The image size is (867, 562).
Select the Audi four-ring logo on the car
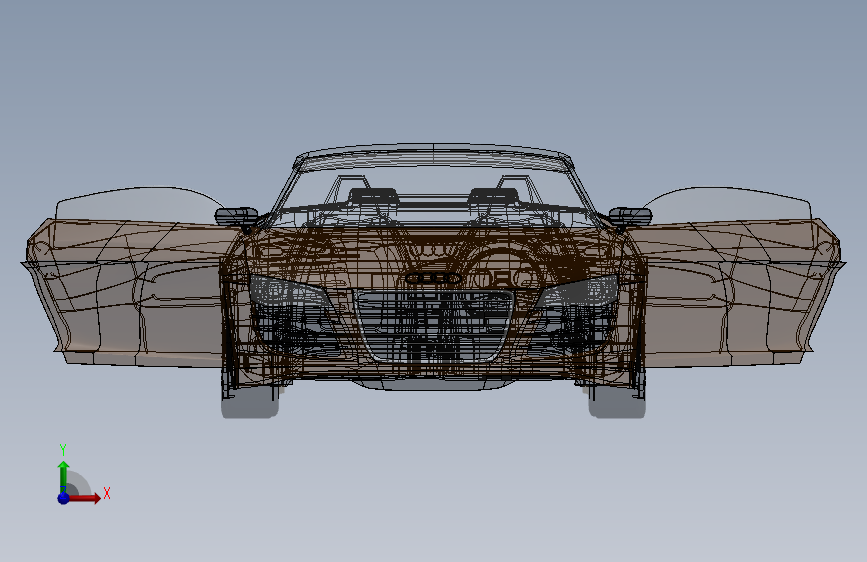pyautogui.click(x=434, y=278)
